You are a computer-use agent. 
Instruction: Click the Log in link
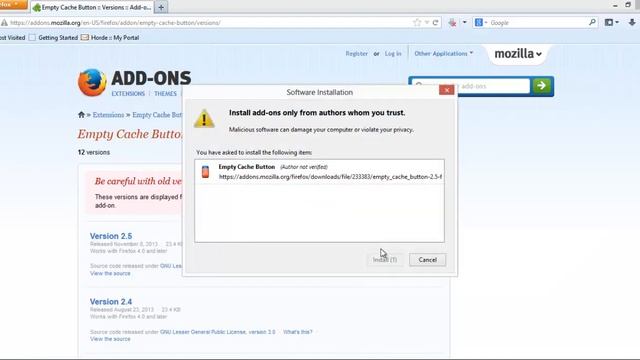click(393, 53)
